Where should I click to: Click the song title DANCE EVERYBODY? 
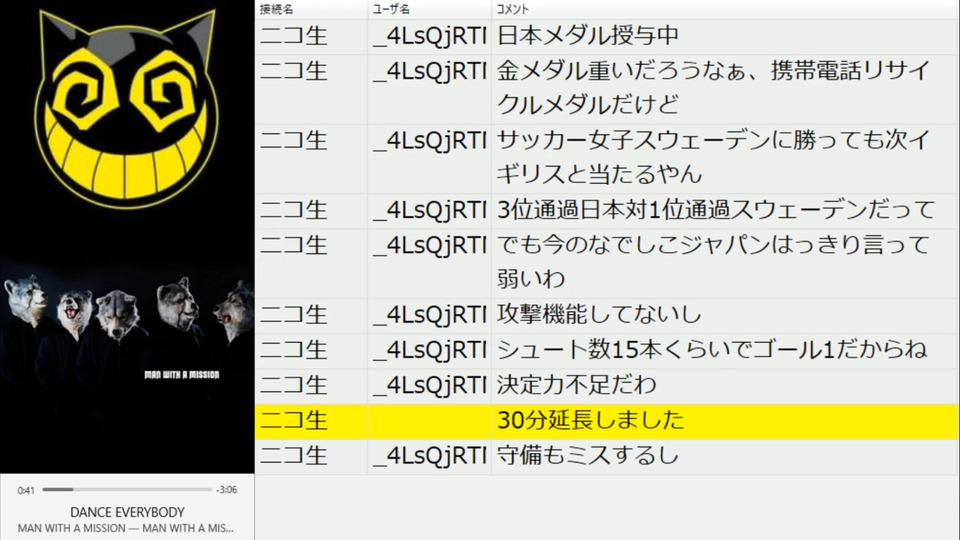point(127,512)
